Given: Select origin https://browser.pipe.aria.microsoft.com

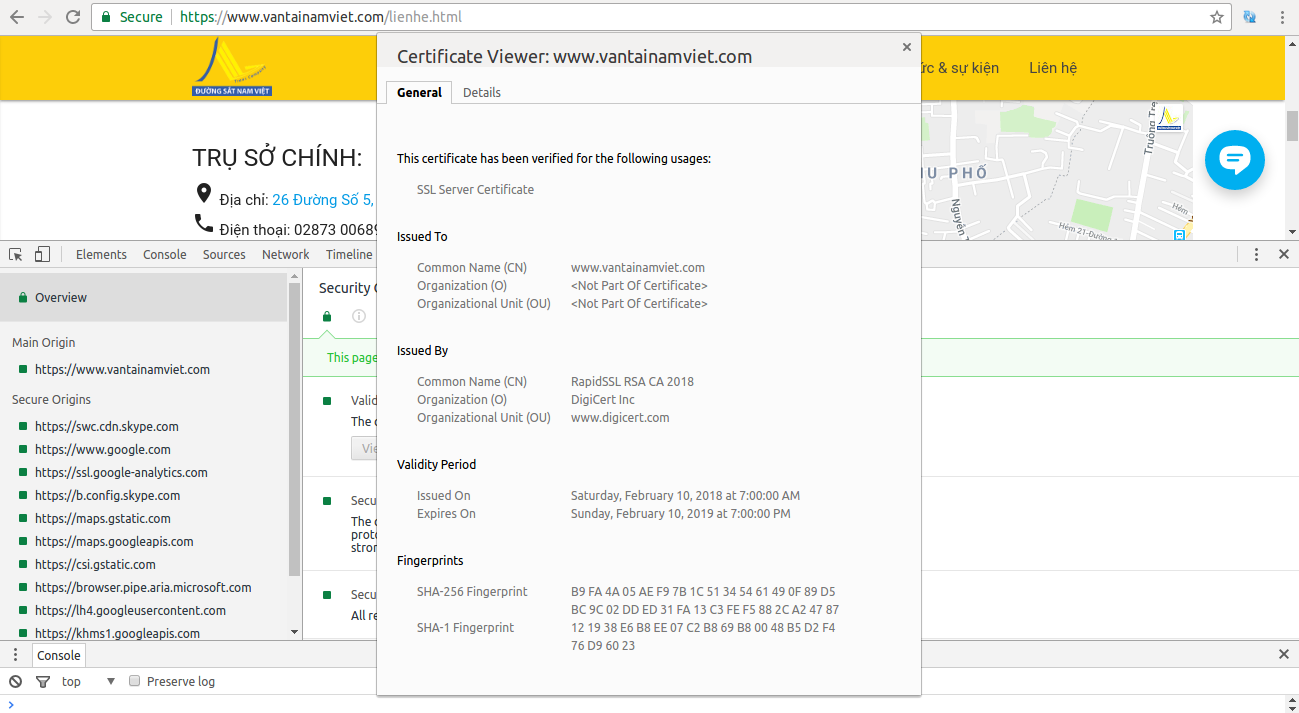Looking at the screenshot, I should (x=144, y=587).
